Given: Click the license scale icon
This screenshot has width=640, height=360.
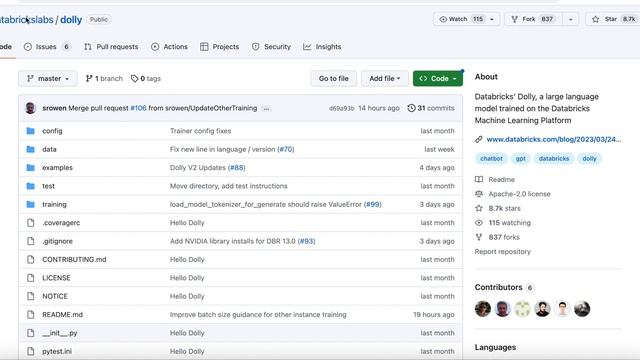Looking at the screenshot, I should [479, 194].
